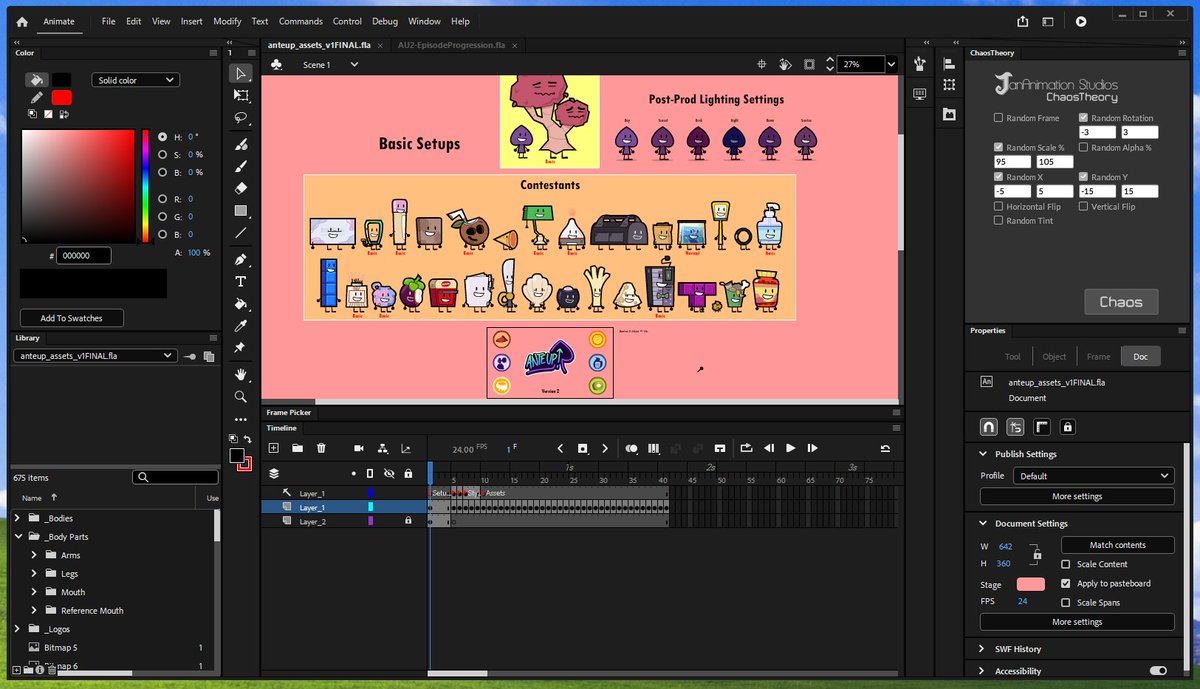Enable the Random Alpha % checkbox

[1083, 147]
